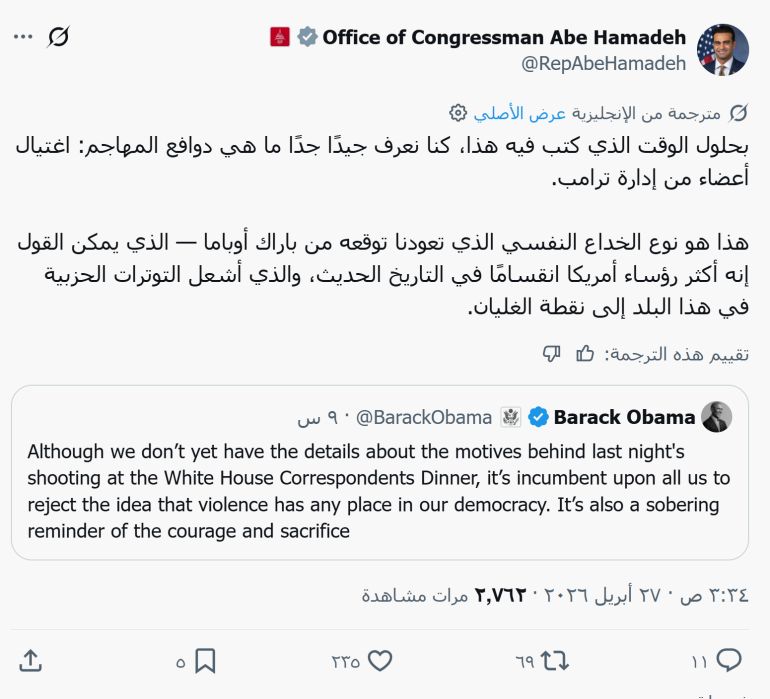Screen dimensions: 770x699
Task: Click the Barack Obama name in quote
Action: point(624,417)
